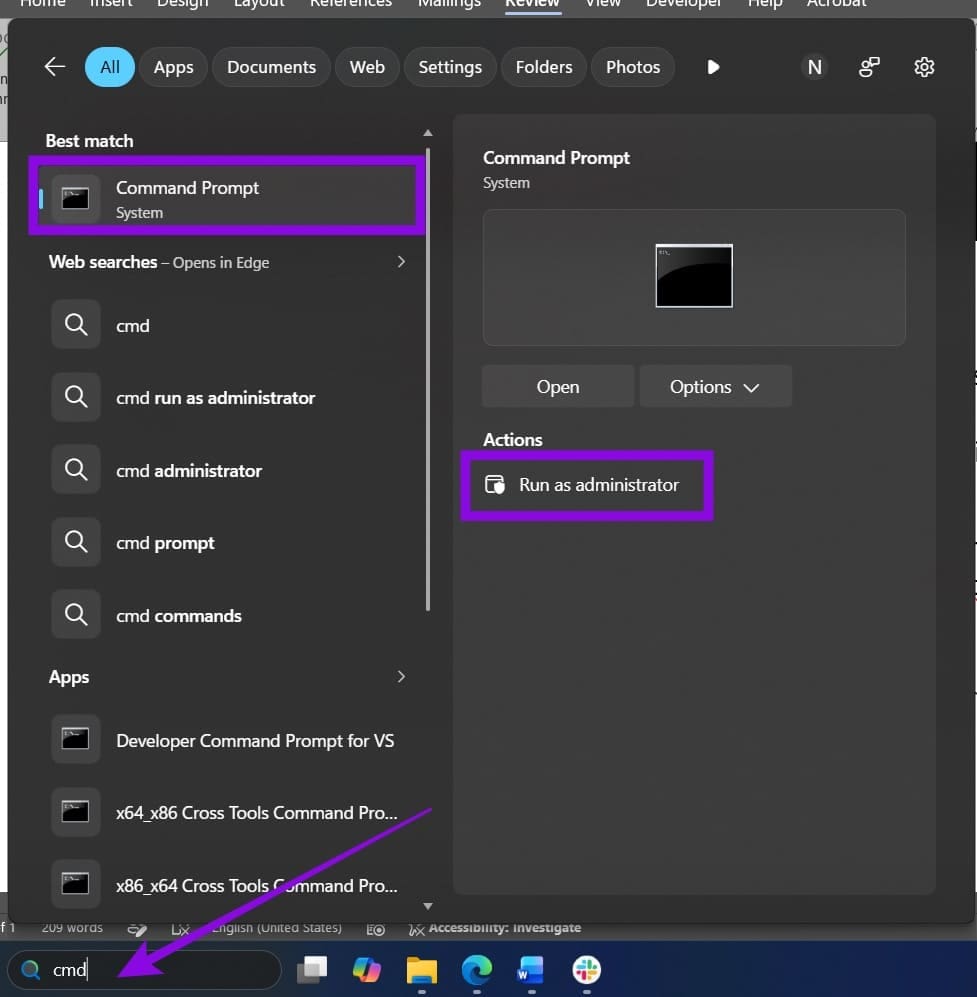Viewport: 977px width, 997px height.
Task: Open Copilot from the taskbar
Action: coord(367,970)
